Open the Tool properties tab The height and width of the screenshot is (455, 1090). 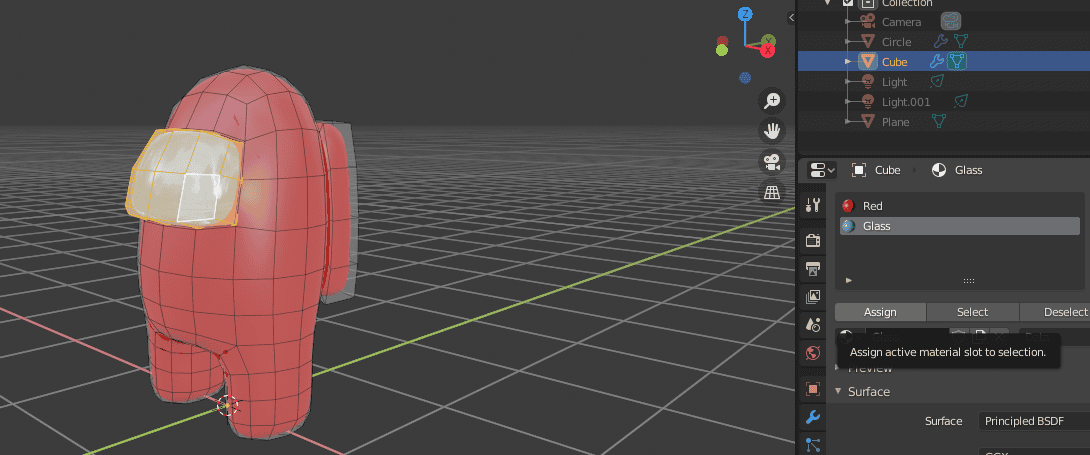tap(813, 205)
